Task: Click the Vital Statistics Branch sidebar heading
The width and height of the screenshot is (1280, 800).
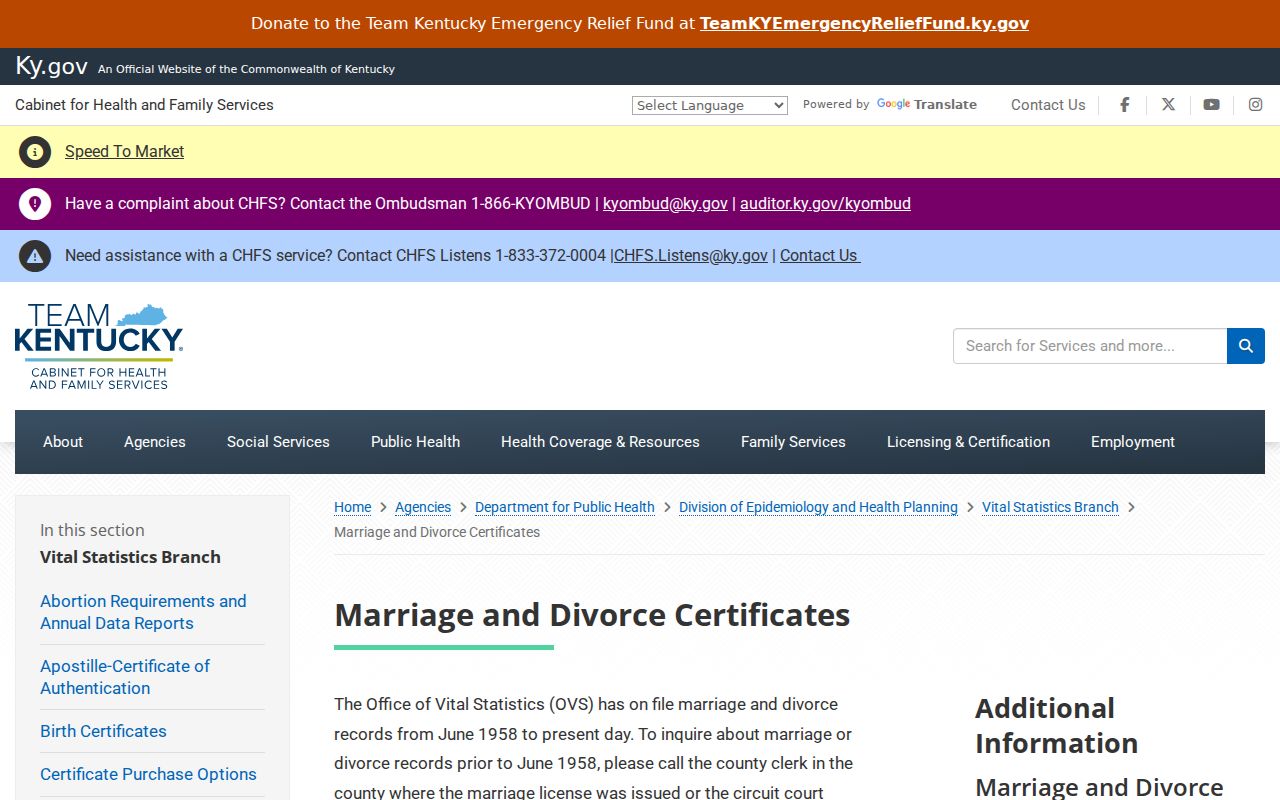Action: click(x=130, y=557)
